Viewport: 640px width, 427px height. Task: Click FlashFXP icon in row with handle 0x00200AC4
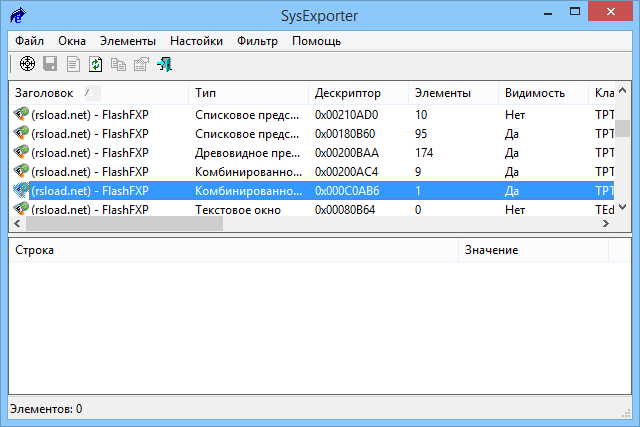(x=21, y=171)
